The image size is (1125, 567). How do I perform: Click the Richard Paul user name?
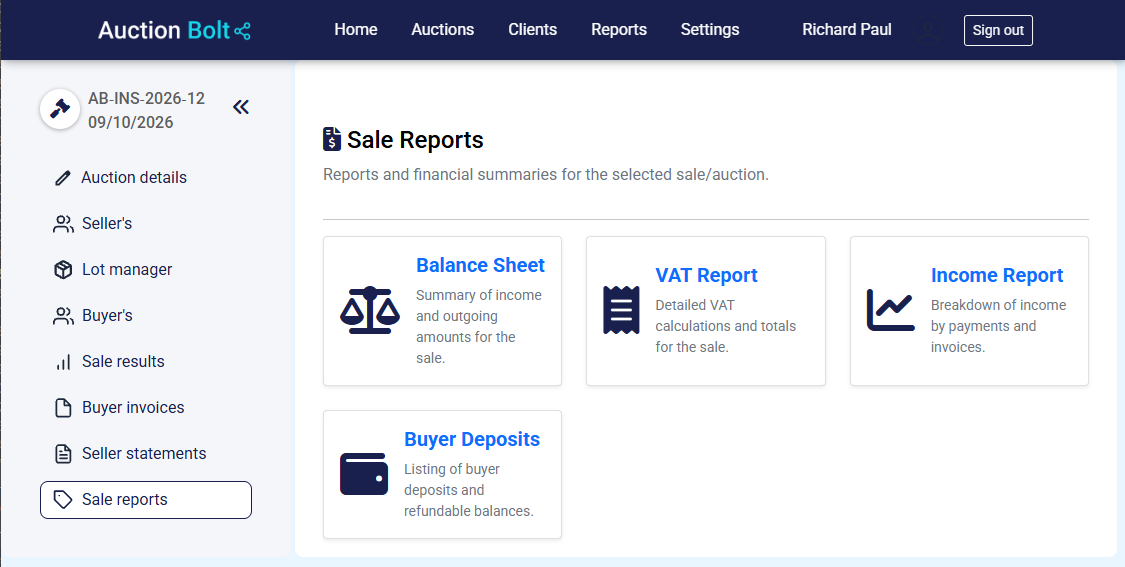point(847,29)
